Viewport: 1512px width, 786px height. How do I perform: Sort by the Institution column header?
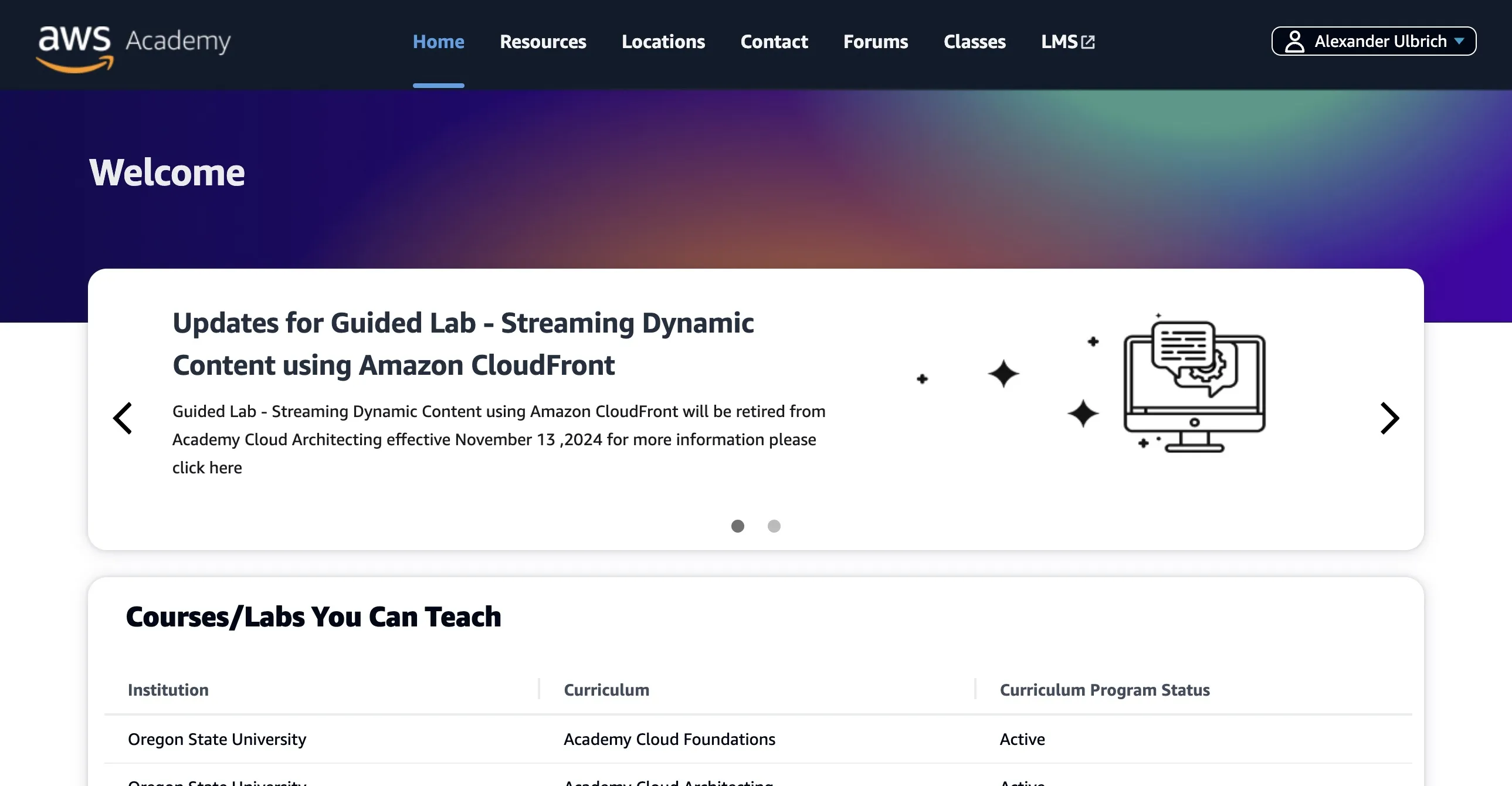click(168, 690)
